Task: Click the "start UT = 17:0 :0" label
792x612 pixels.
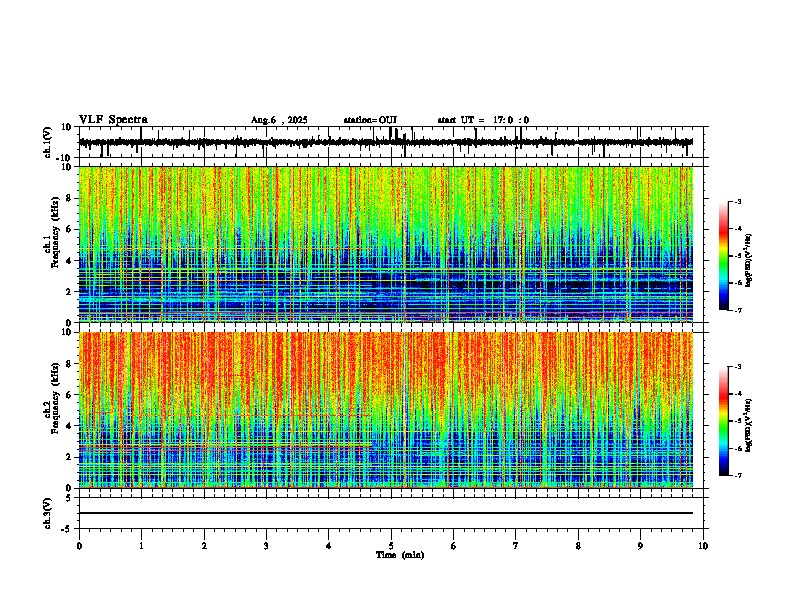Action: point(483,120)
